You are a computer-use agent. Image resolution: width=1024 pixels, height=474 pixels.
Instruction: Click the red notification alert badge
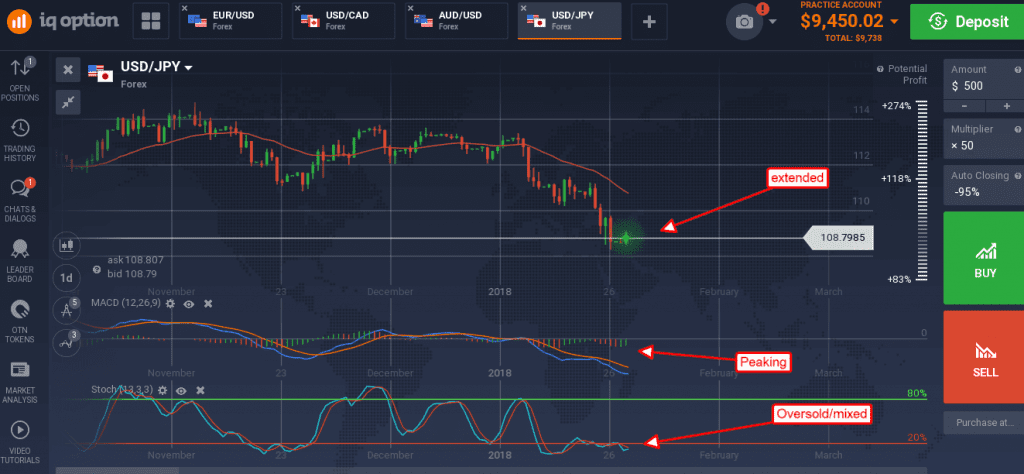pyautogui.click(x=765, y=9)
